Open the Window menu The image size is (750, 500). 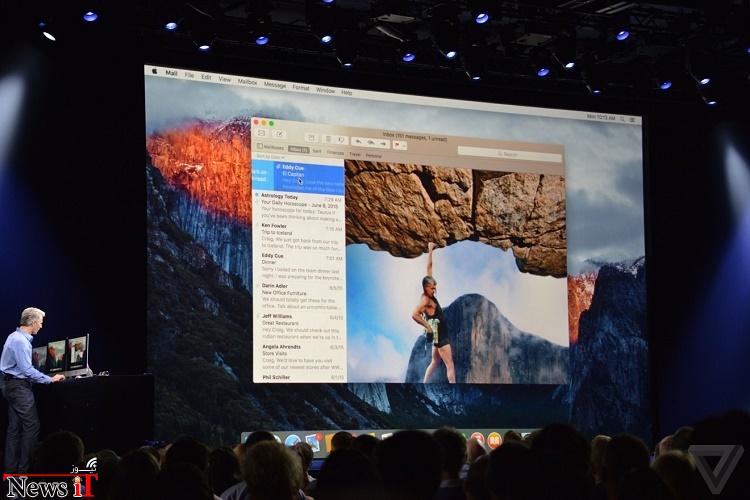(325, 90)
